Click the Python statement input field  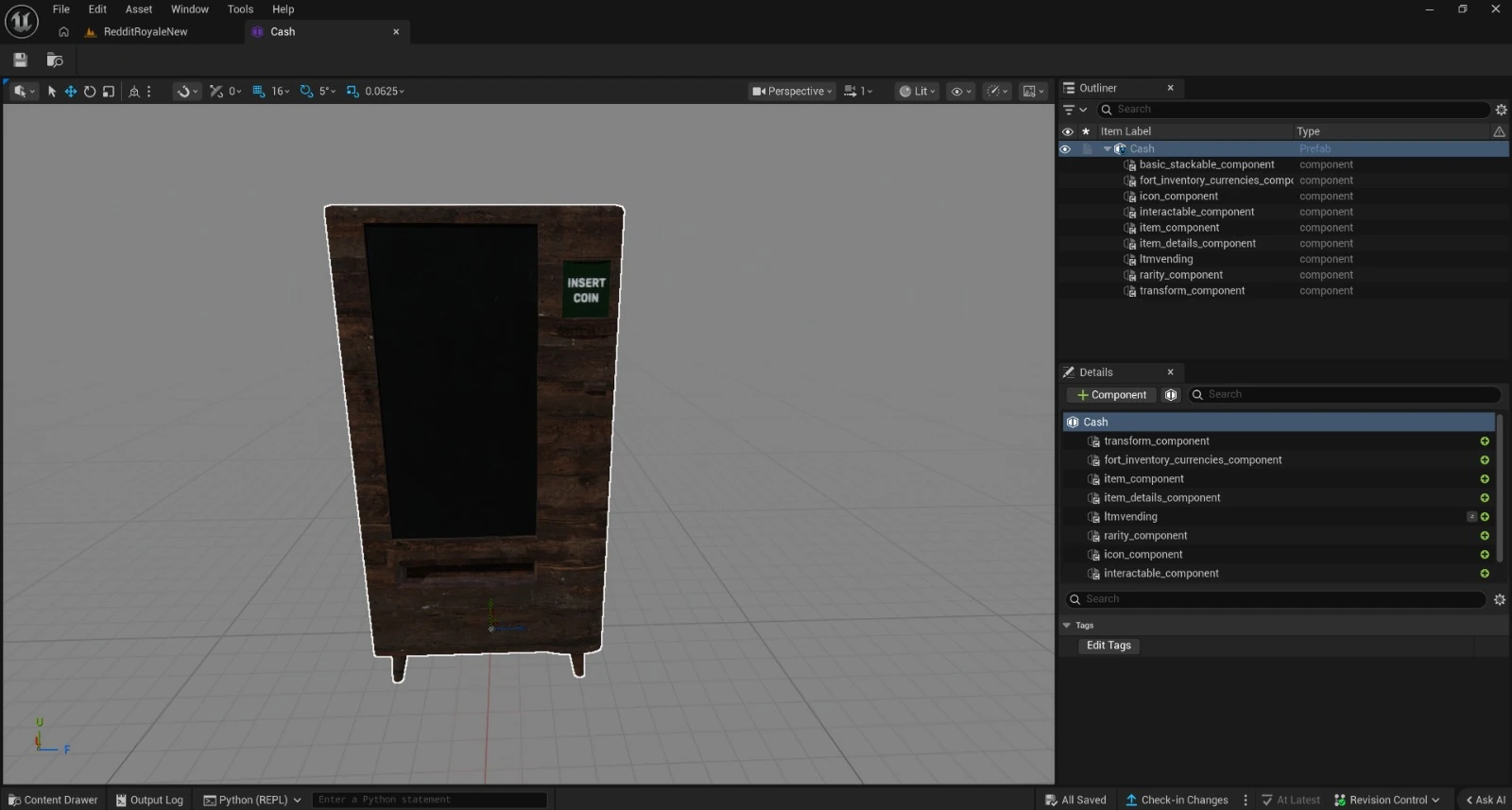tap(429, 800)
